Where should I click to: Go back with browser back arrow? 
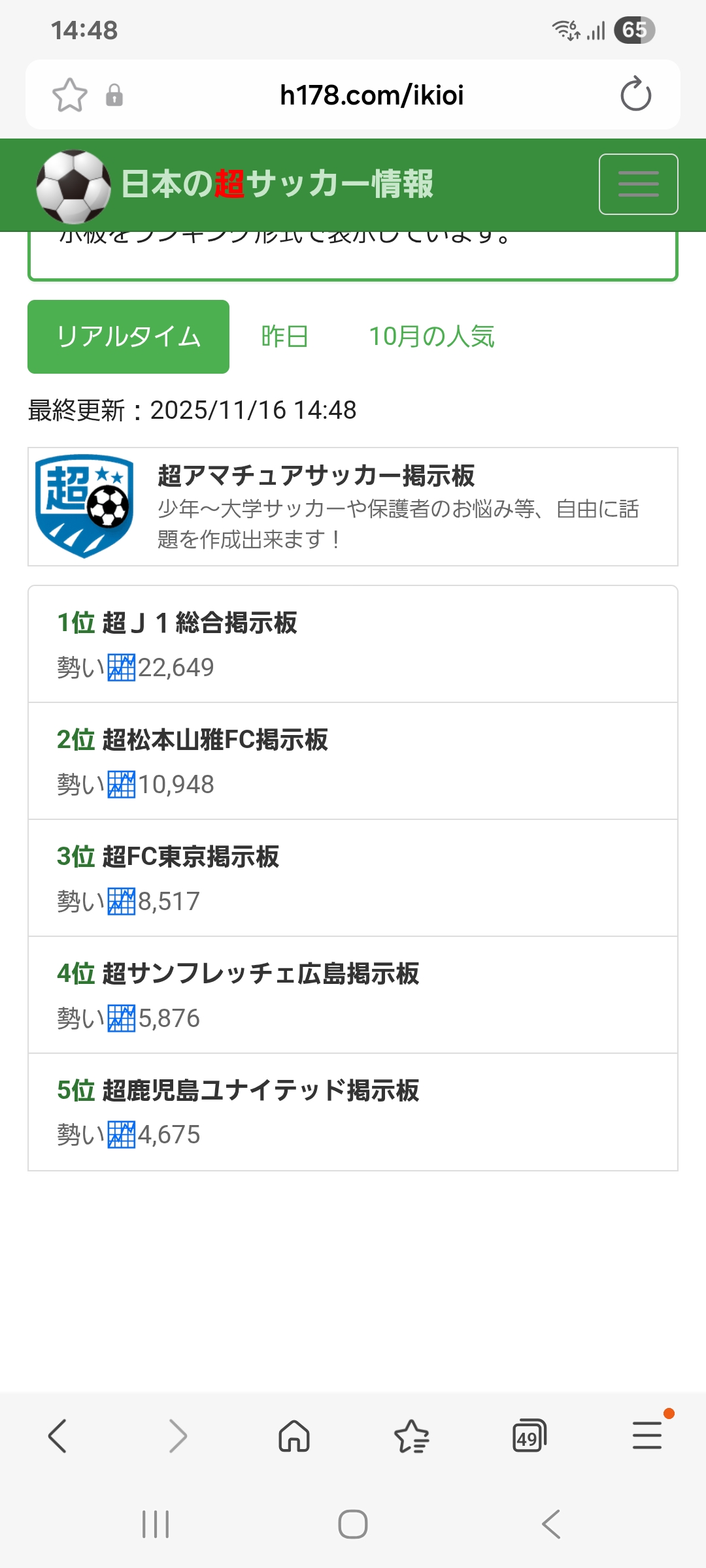(x=58, y=1436)
